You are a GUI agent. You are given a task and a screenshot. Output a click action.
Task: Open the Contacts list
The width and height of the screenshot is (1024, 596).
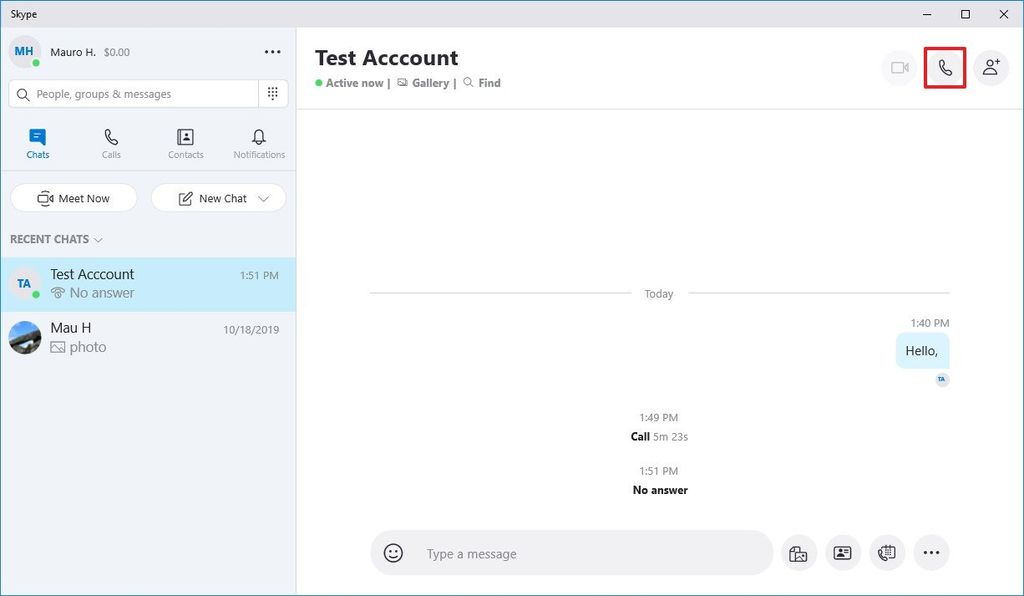coord(185,142)
